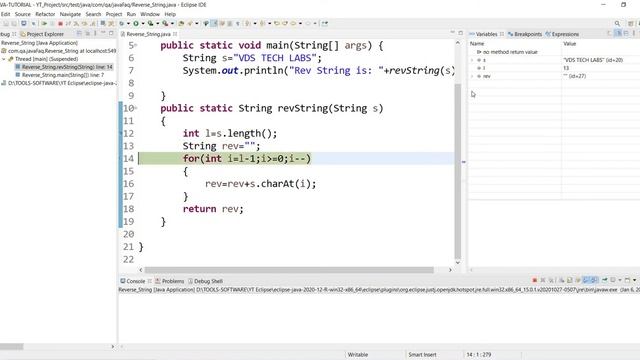Select the eclipse-java process path node in Debug view
Screen dimensions: 640x360
(59, 83)
